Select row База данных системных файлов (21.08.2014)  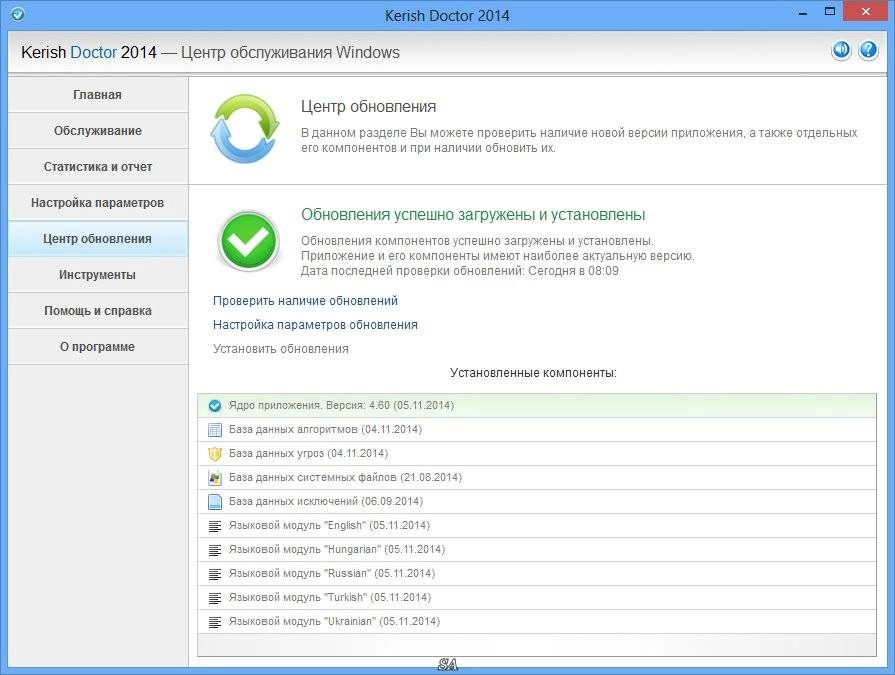point(537,478)
